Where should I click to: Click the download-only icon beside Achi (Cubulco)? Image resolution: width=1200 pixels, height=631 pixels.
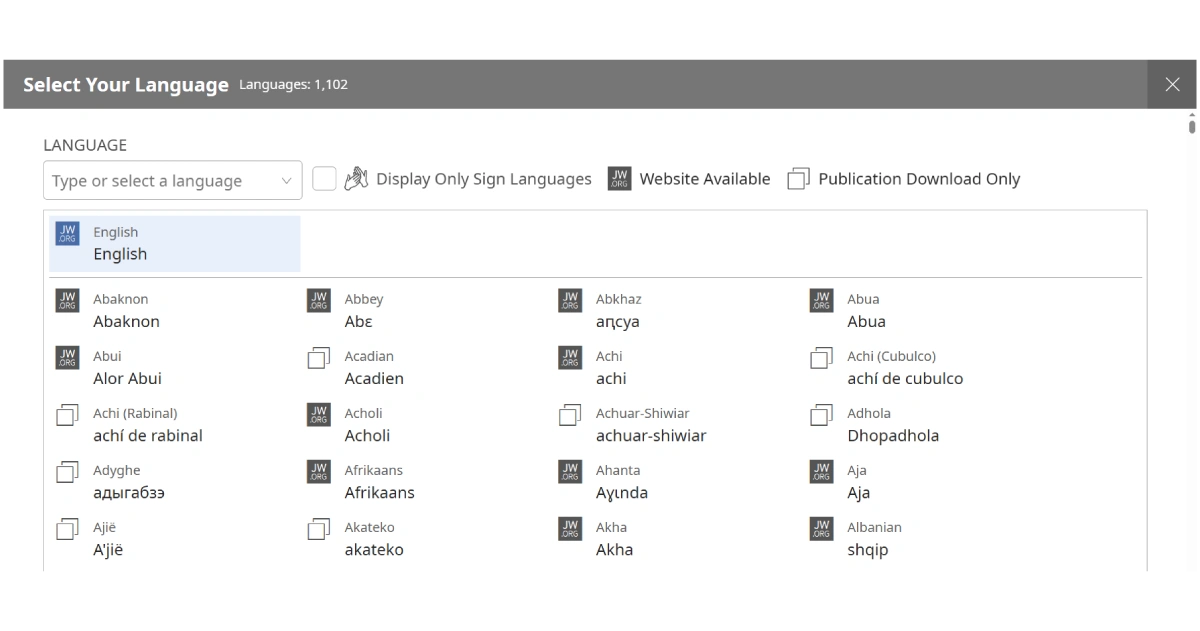coord(821,358)
